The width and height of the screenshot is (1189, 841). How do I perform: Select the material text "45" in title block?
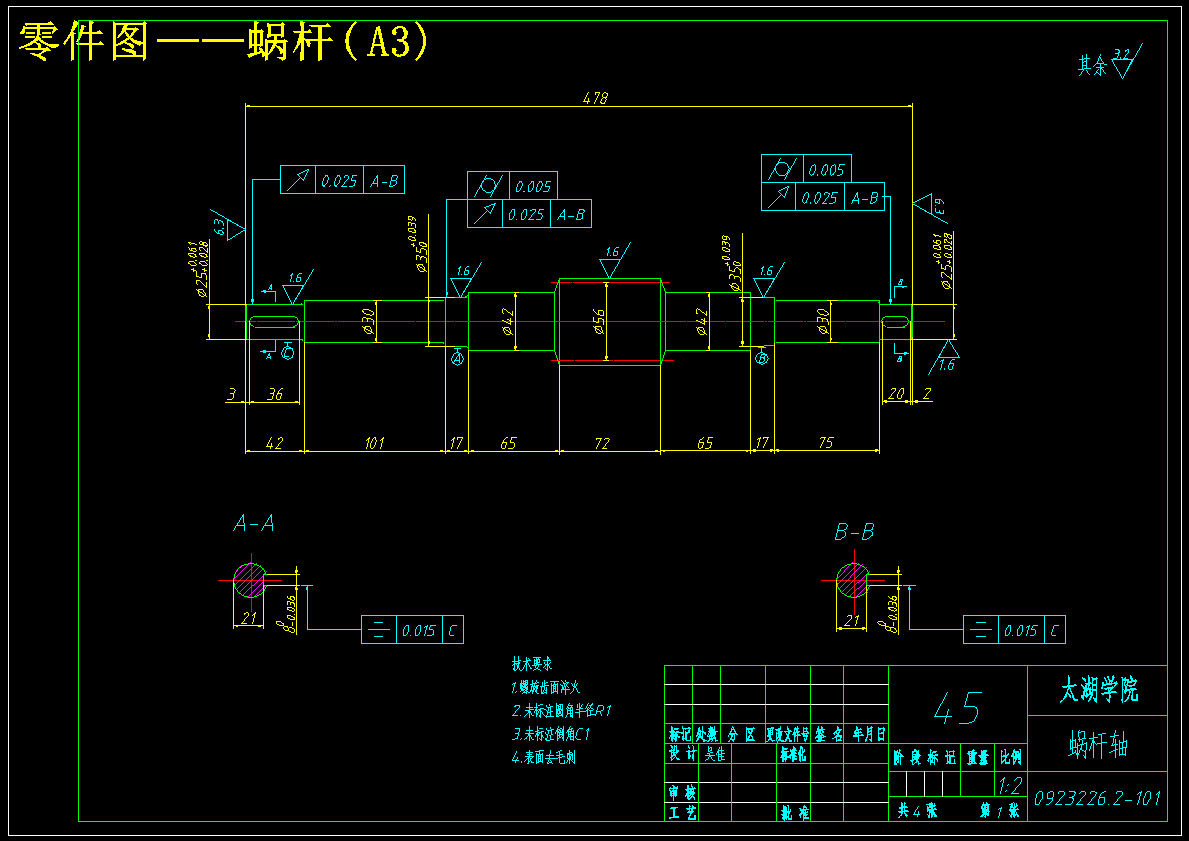point(957,708)
